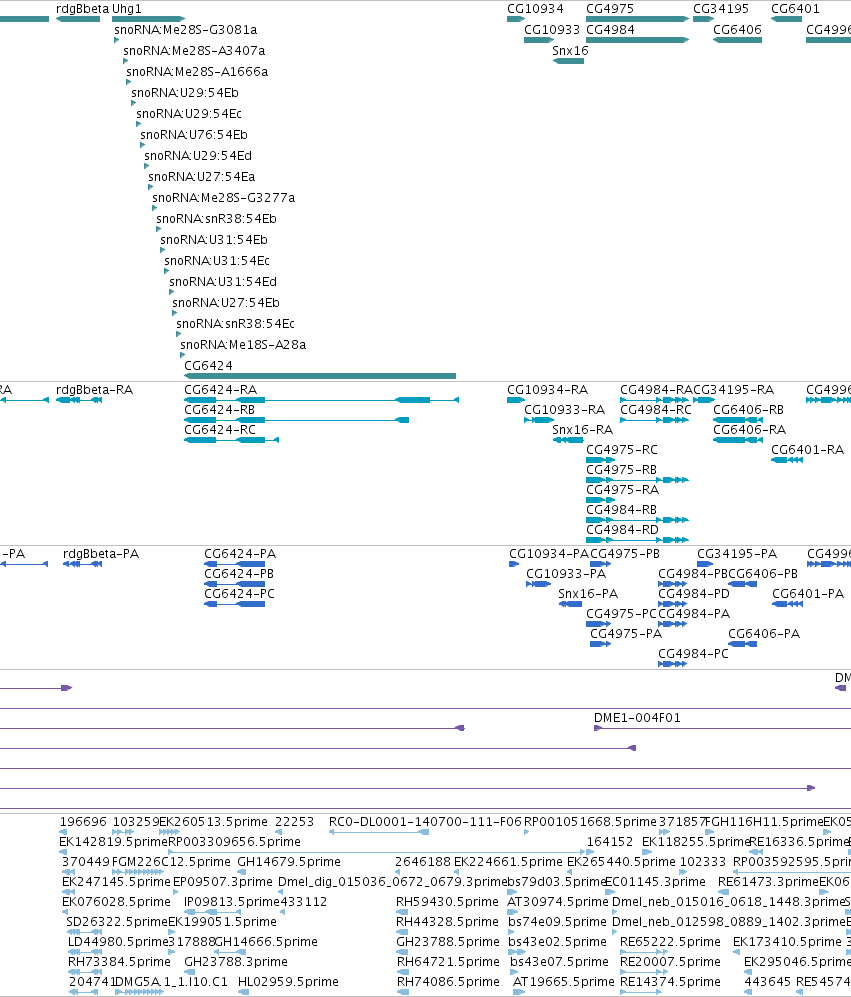851x997 pixels.
Task: Click snoRNA:U29:54Eb label
Action: pyautogui.click(x=185, y=93)
